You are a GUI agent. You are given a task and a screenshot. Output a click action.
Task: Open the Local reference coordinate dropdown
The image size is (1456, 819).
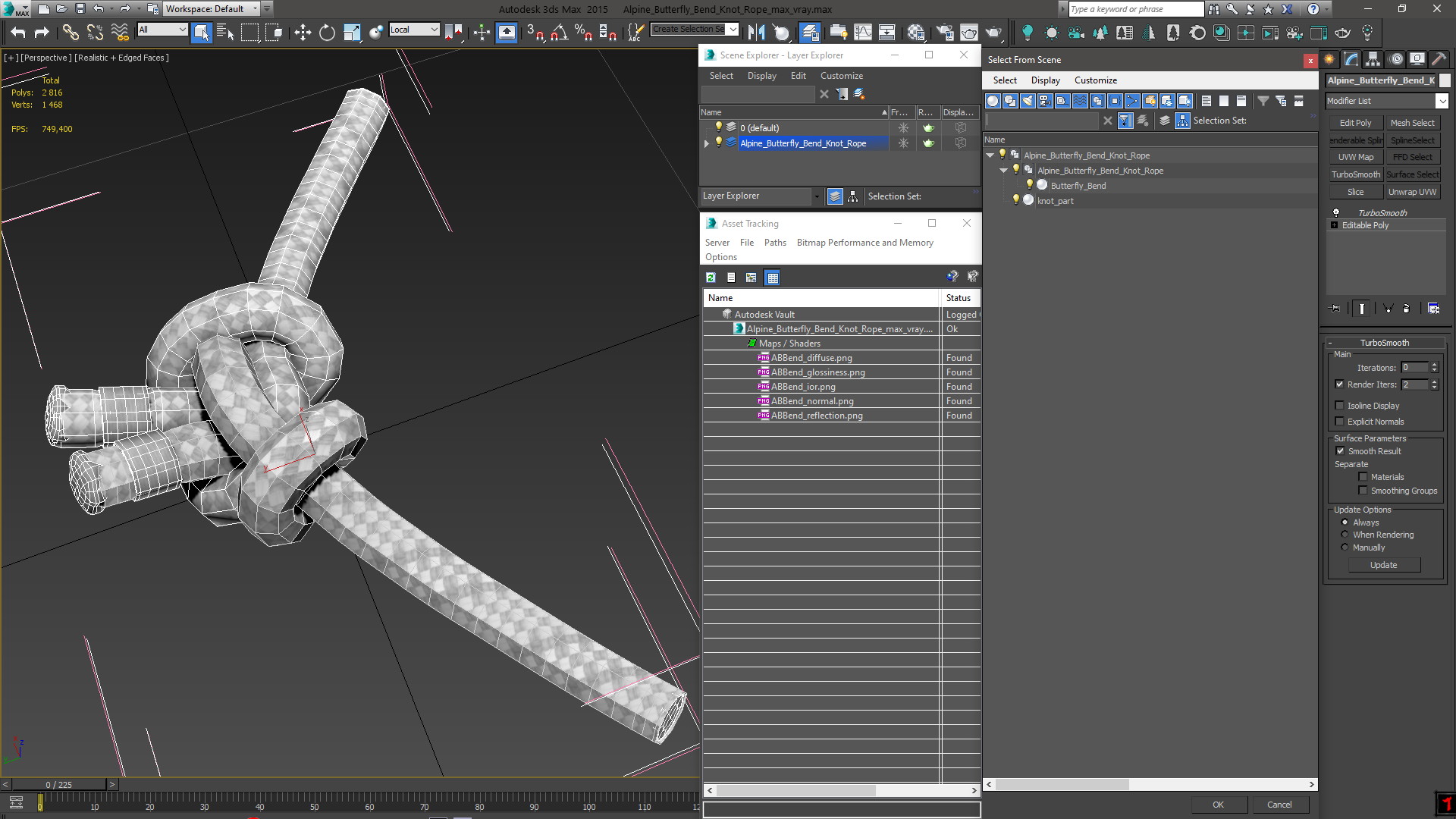click(x=415, y=30)
